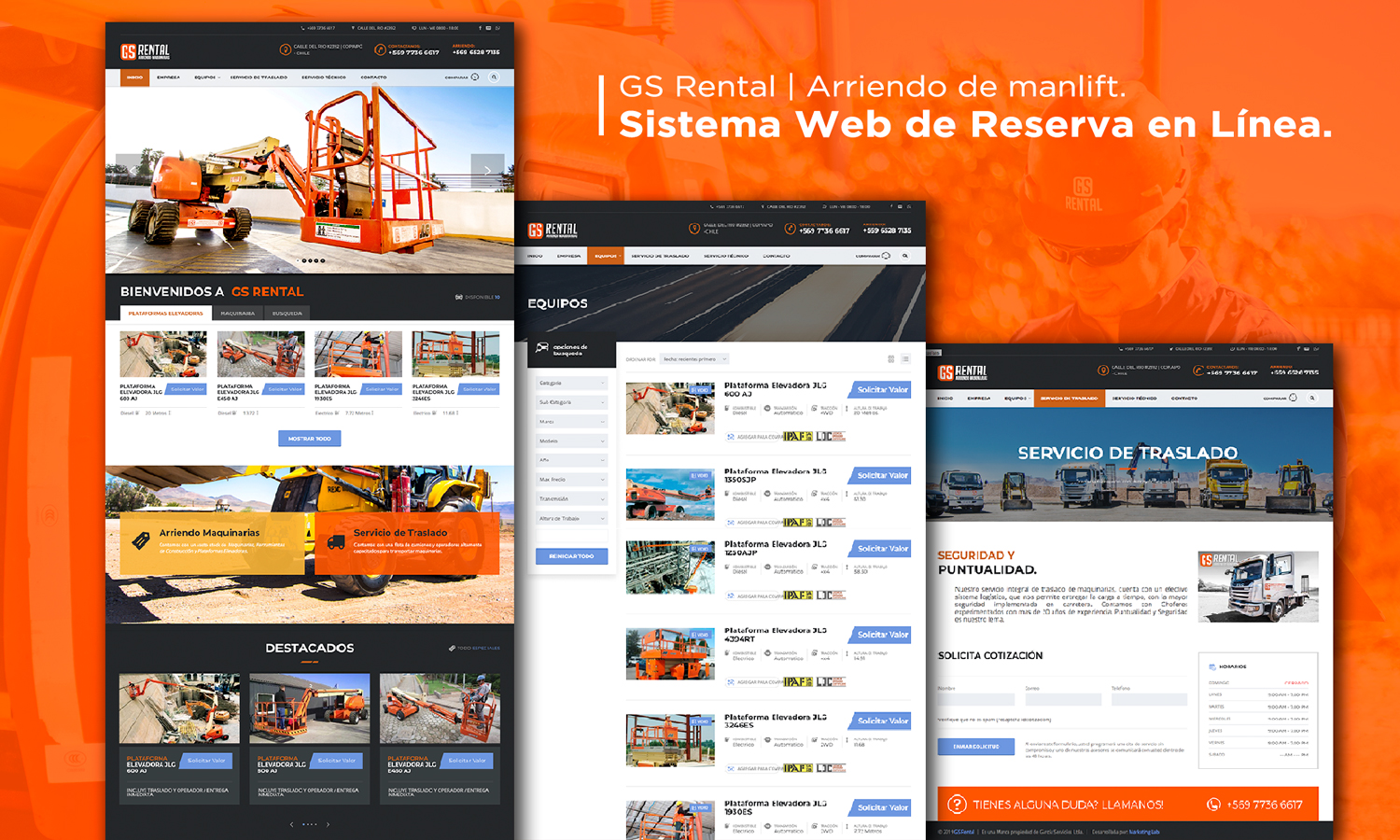Open the Max Precio filter dropdown
Screen dimensions: 1400x840
click(x=571, y=480)
